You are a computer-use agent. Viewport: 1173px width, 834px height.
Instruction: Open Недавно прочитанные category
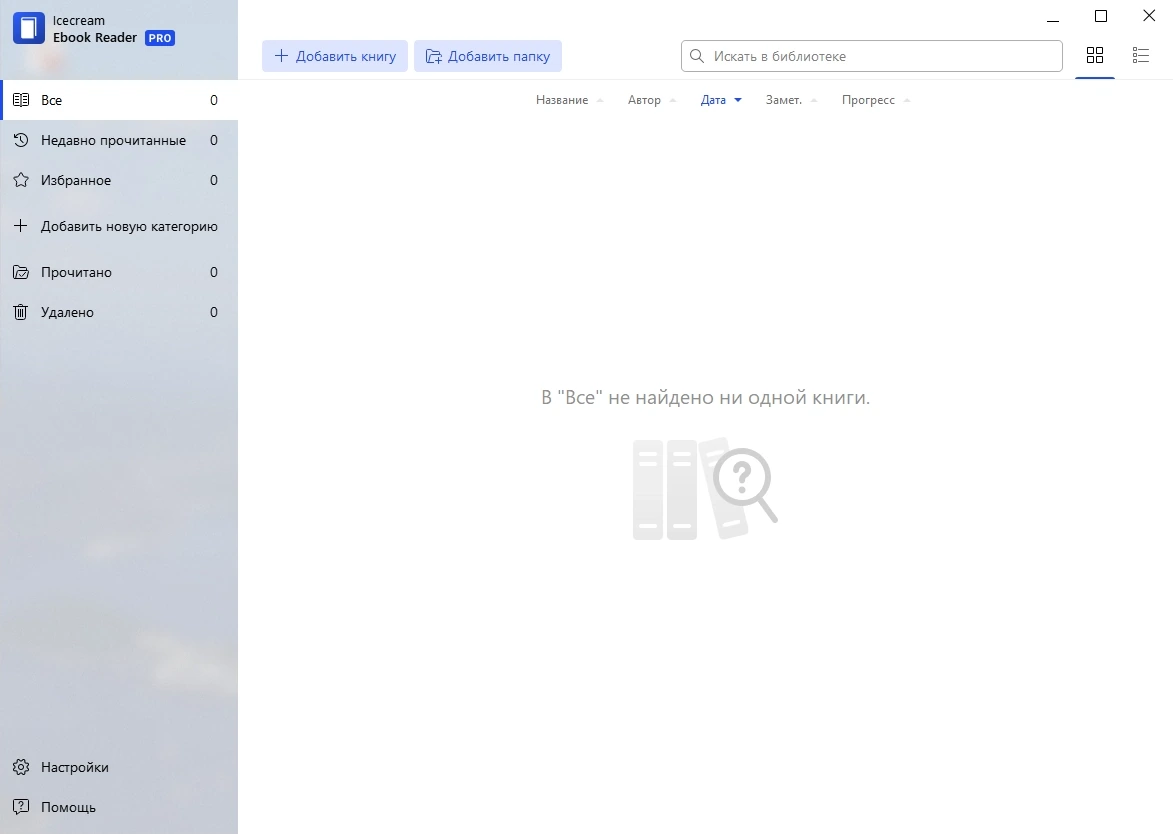119,141
